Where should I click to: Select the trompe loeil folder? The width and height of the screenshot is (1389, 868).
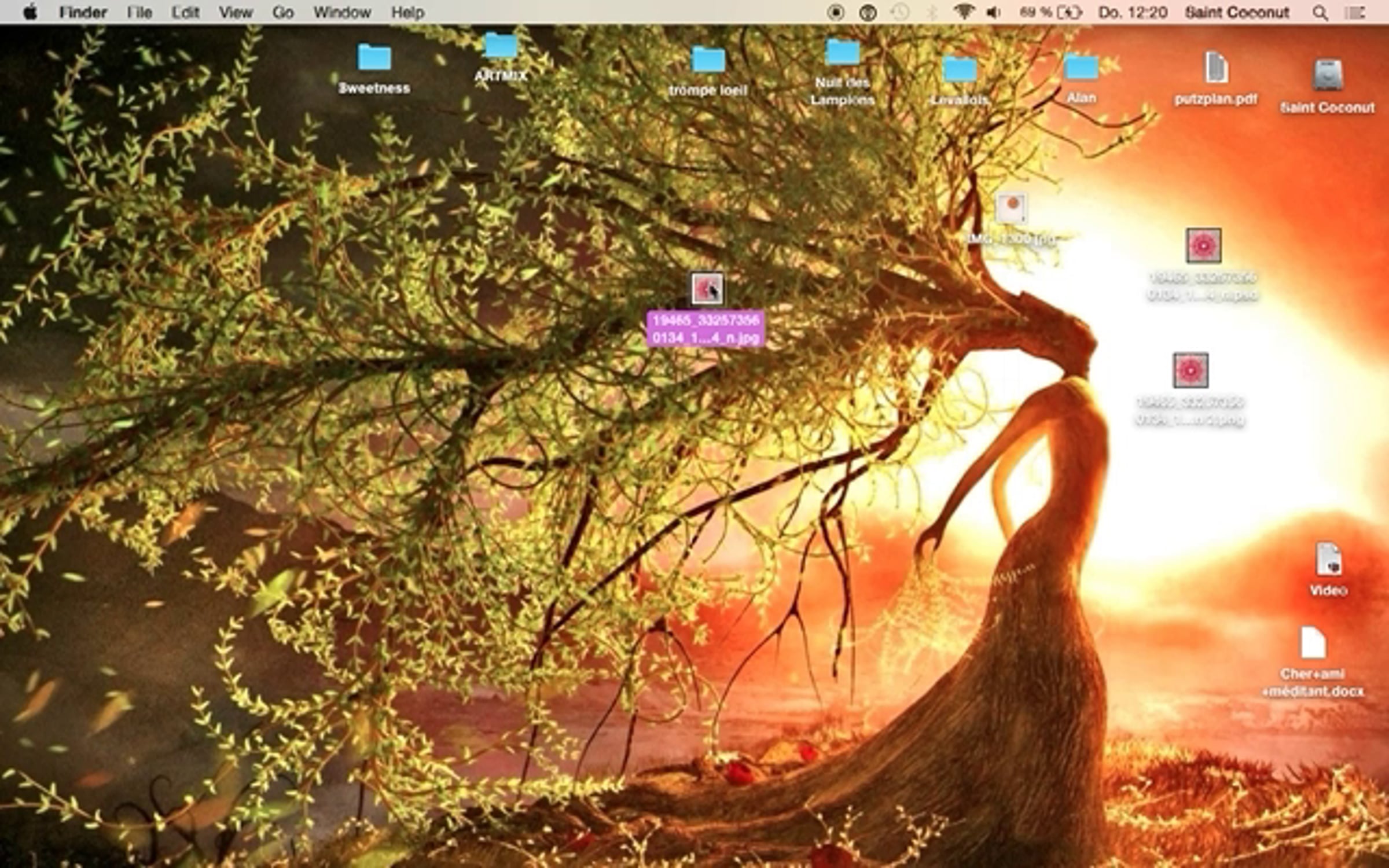[x=708, y=60]
